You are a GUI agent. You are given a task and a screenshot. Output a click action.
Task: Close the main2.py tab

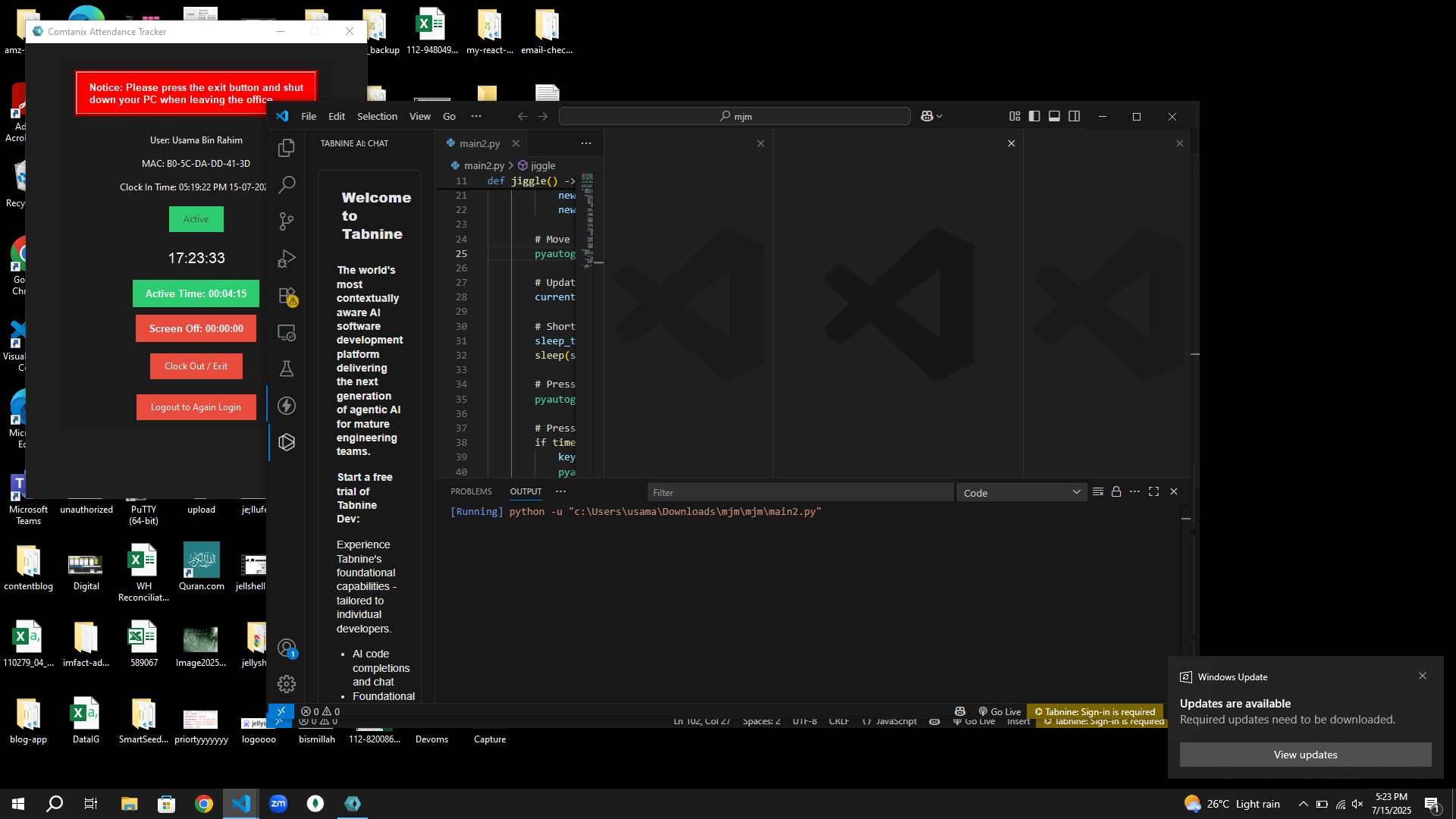click(x=516, y=143)
